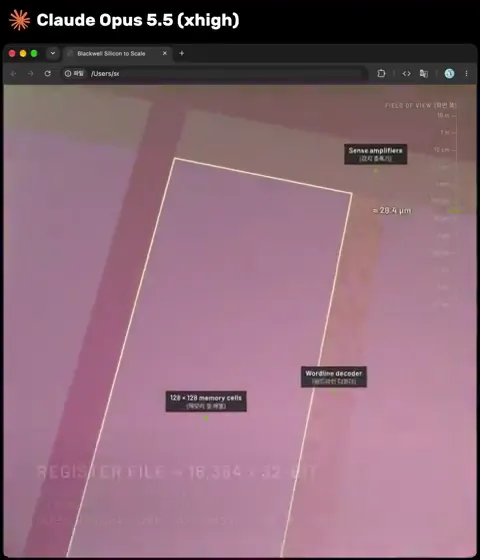Click the orange Claude starburst logo
Screen dimensions: 480x560
coord(20,20)
